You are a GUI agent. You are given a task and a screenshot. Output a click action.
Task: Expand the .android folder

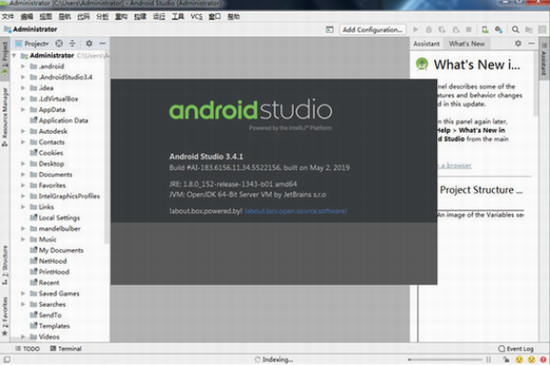pyautogui.click(x=23, y=66)
